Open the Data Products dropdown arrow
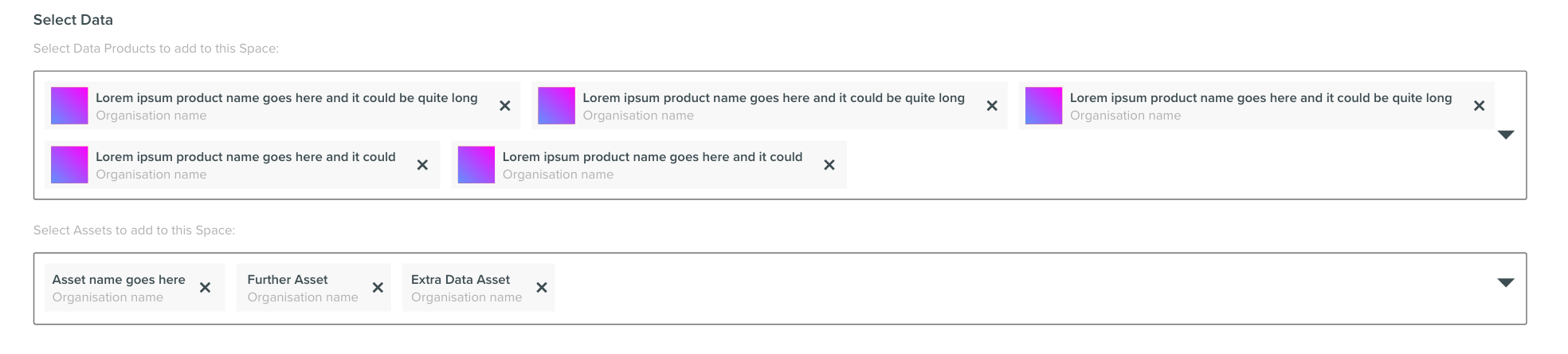1568x354 pixels. pos(1505,135)
